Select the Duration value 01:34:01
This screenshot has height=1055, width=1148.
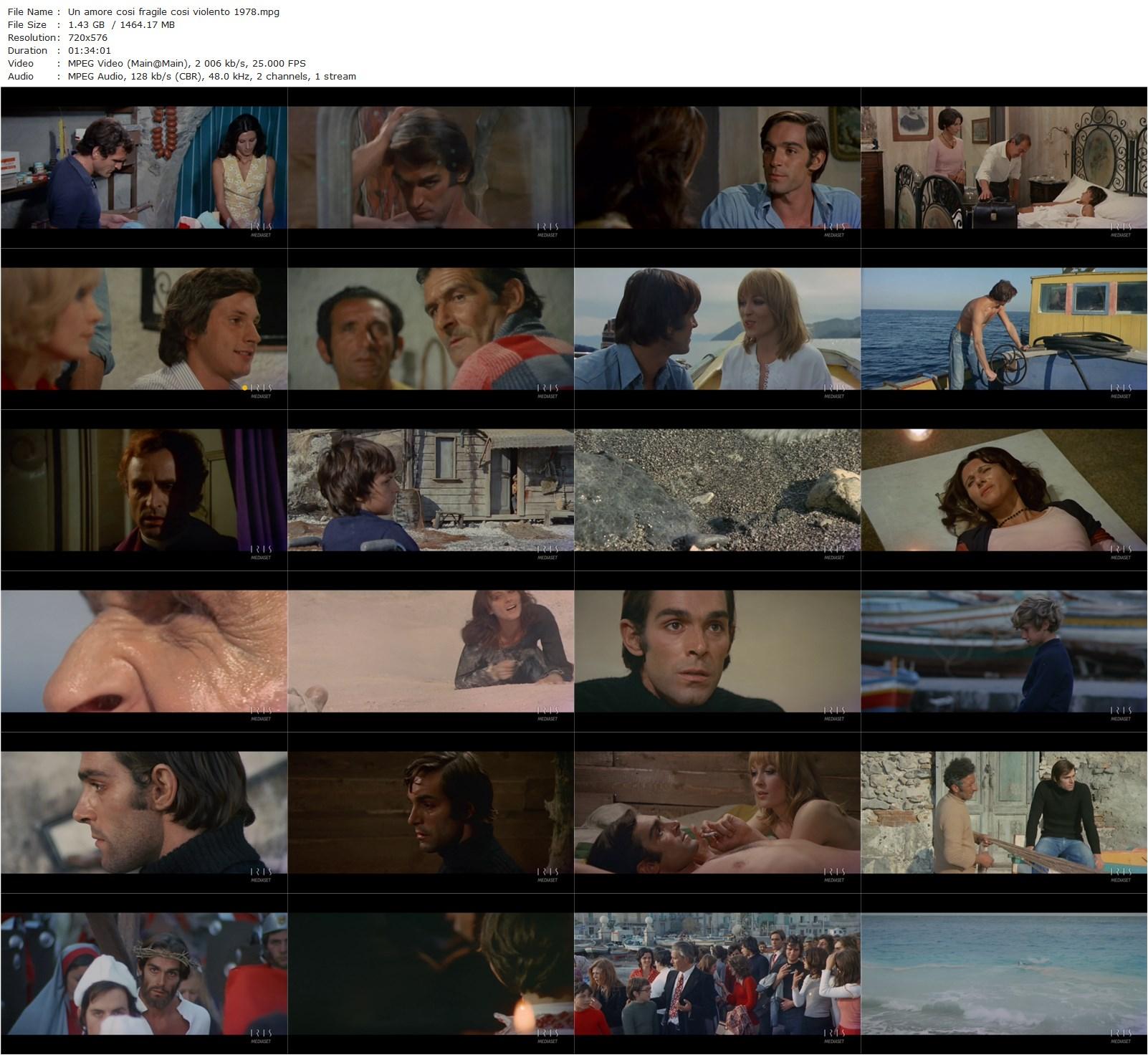pos(90,50)
